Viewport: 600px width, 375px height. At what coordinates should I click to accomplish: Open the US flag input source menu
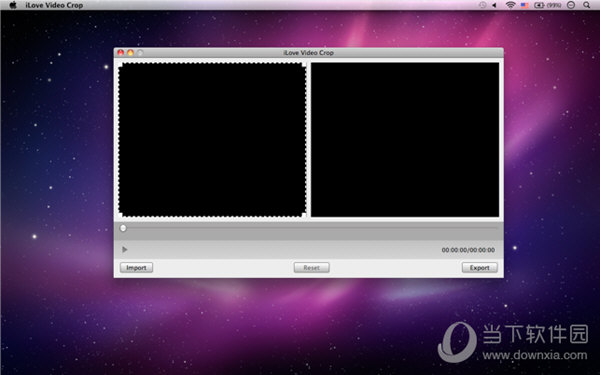tap(525, 5)
